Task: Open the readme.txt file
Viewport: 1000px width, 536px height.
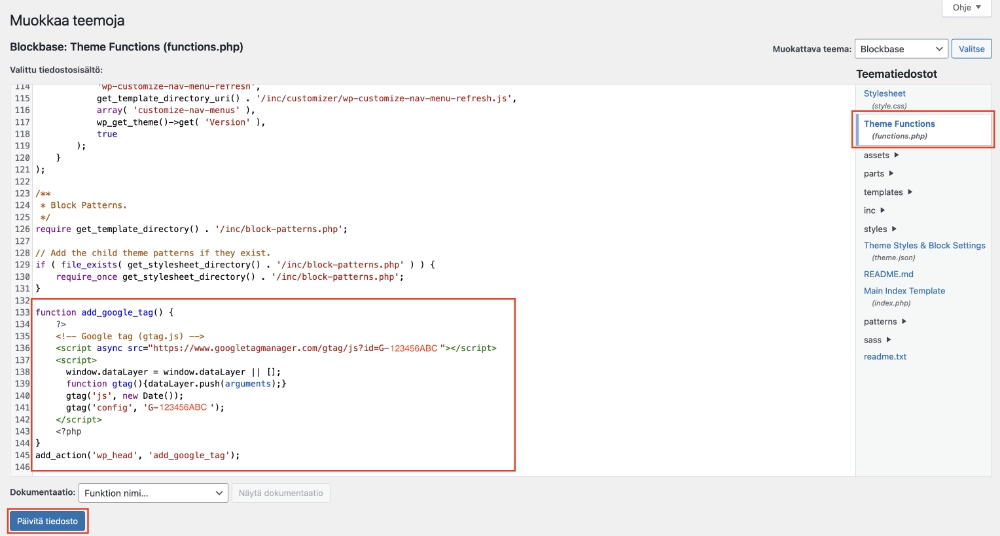Action: (x=885, y=357)
